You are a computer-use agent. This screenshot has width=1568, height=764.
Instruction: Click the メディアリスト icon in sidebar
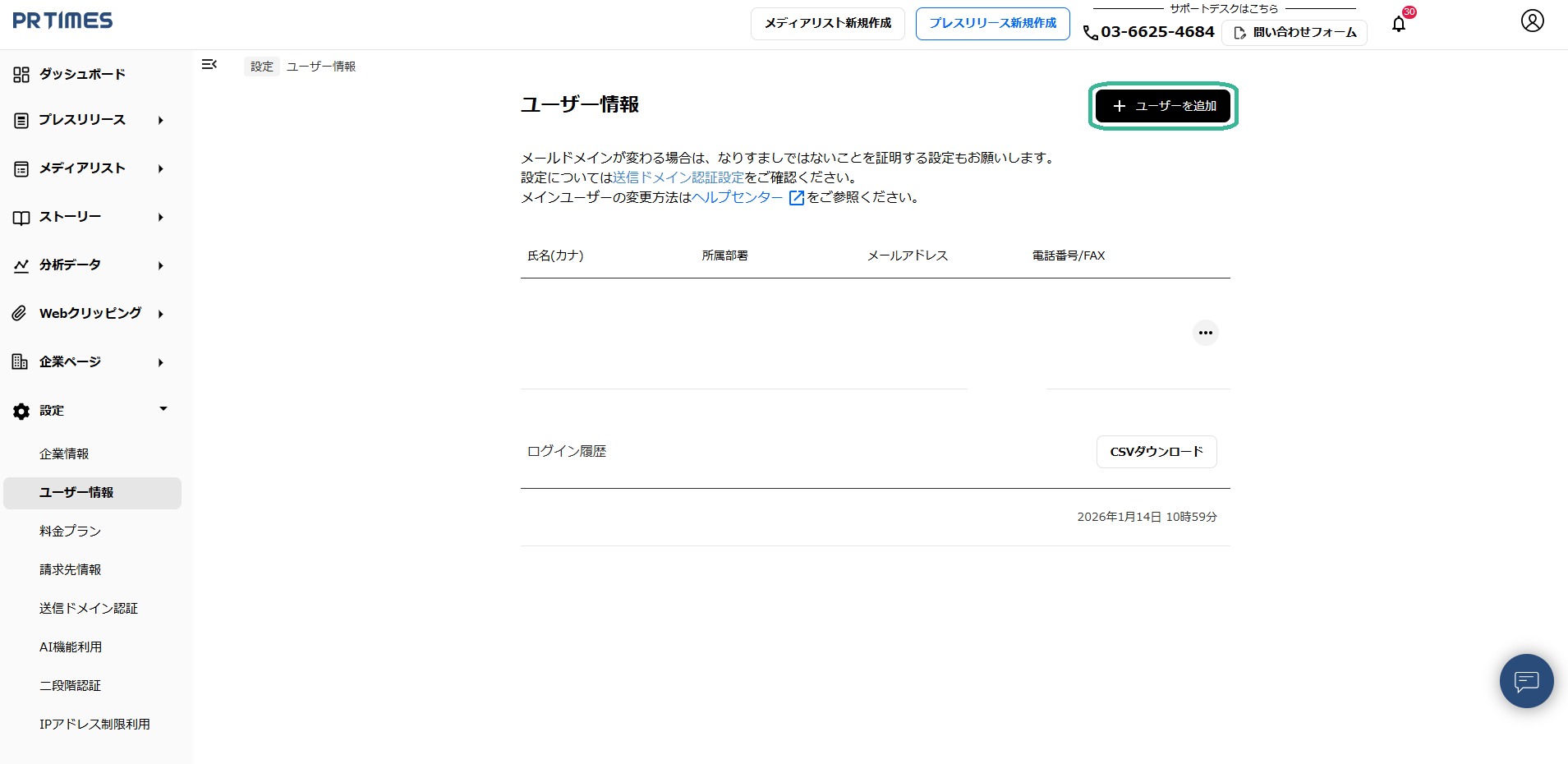pyautogui.click(x=21, y=168)
